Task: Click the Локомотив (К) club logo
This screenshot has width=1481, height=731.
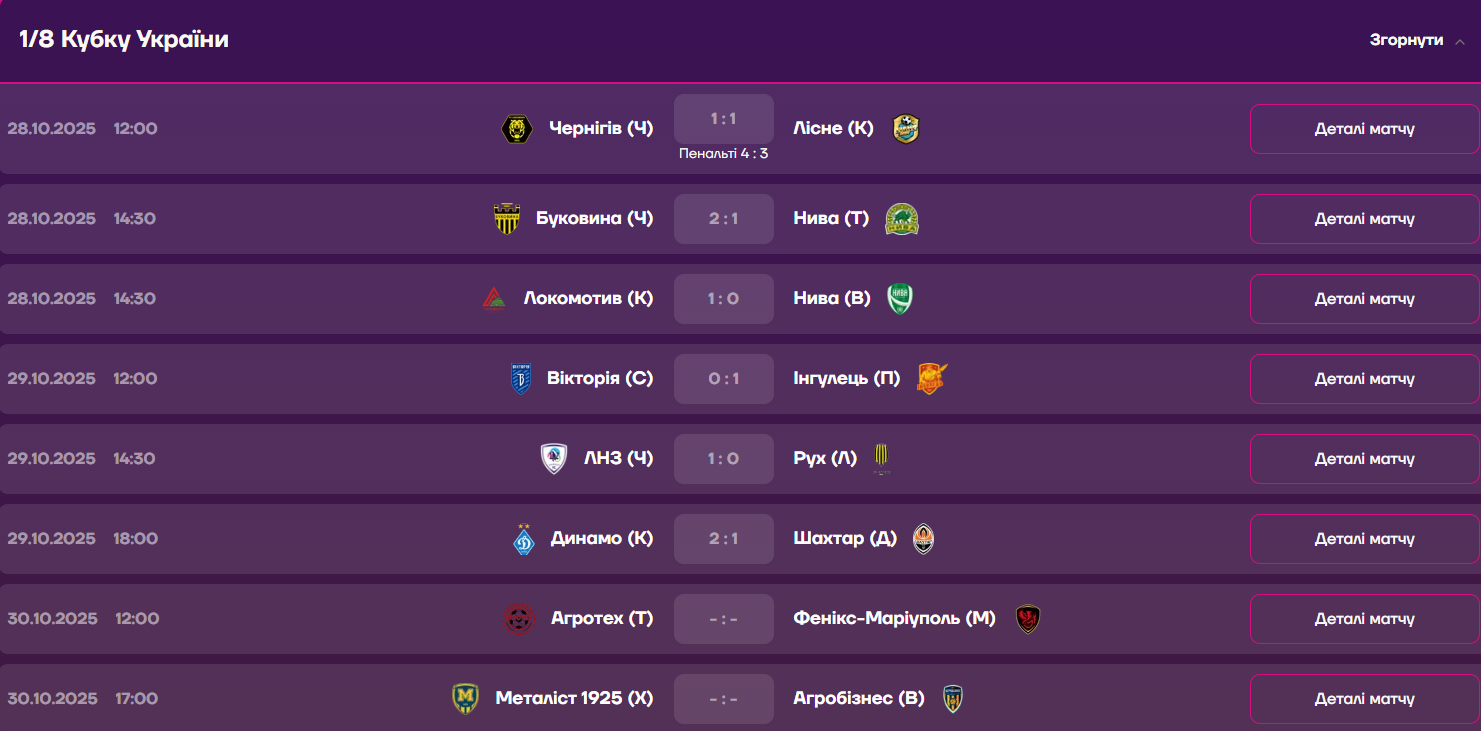Action: (x=494, y=299)
